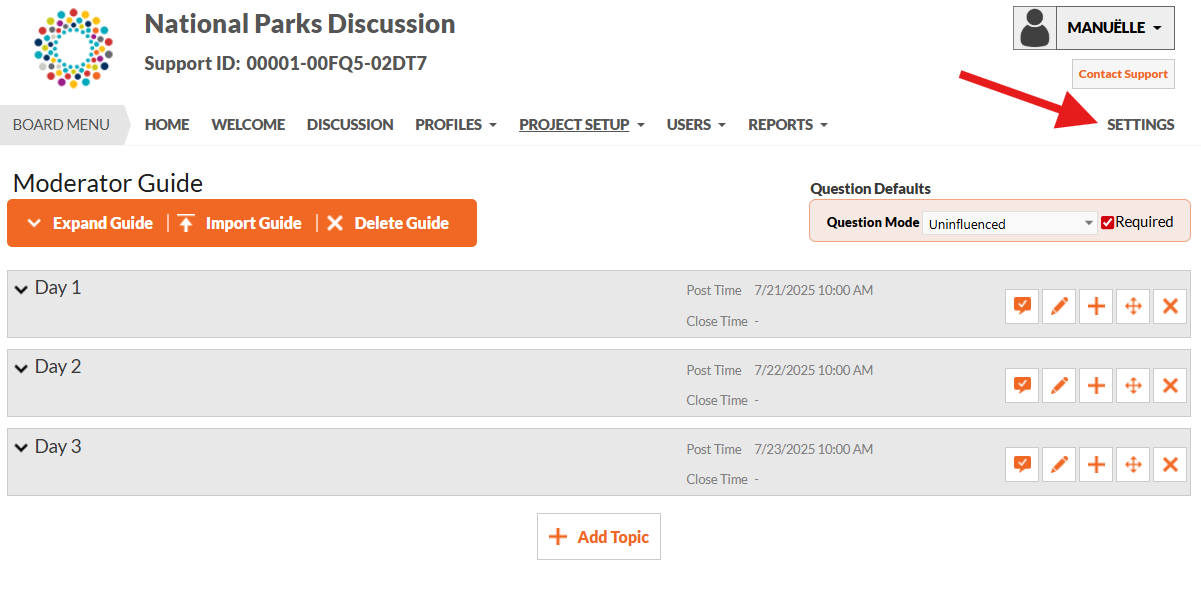
Task: Open the comment icon for Day 2
Action: pyautogui.click(x=1022, y=385)
